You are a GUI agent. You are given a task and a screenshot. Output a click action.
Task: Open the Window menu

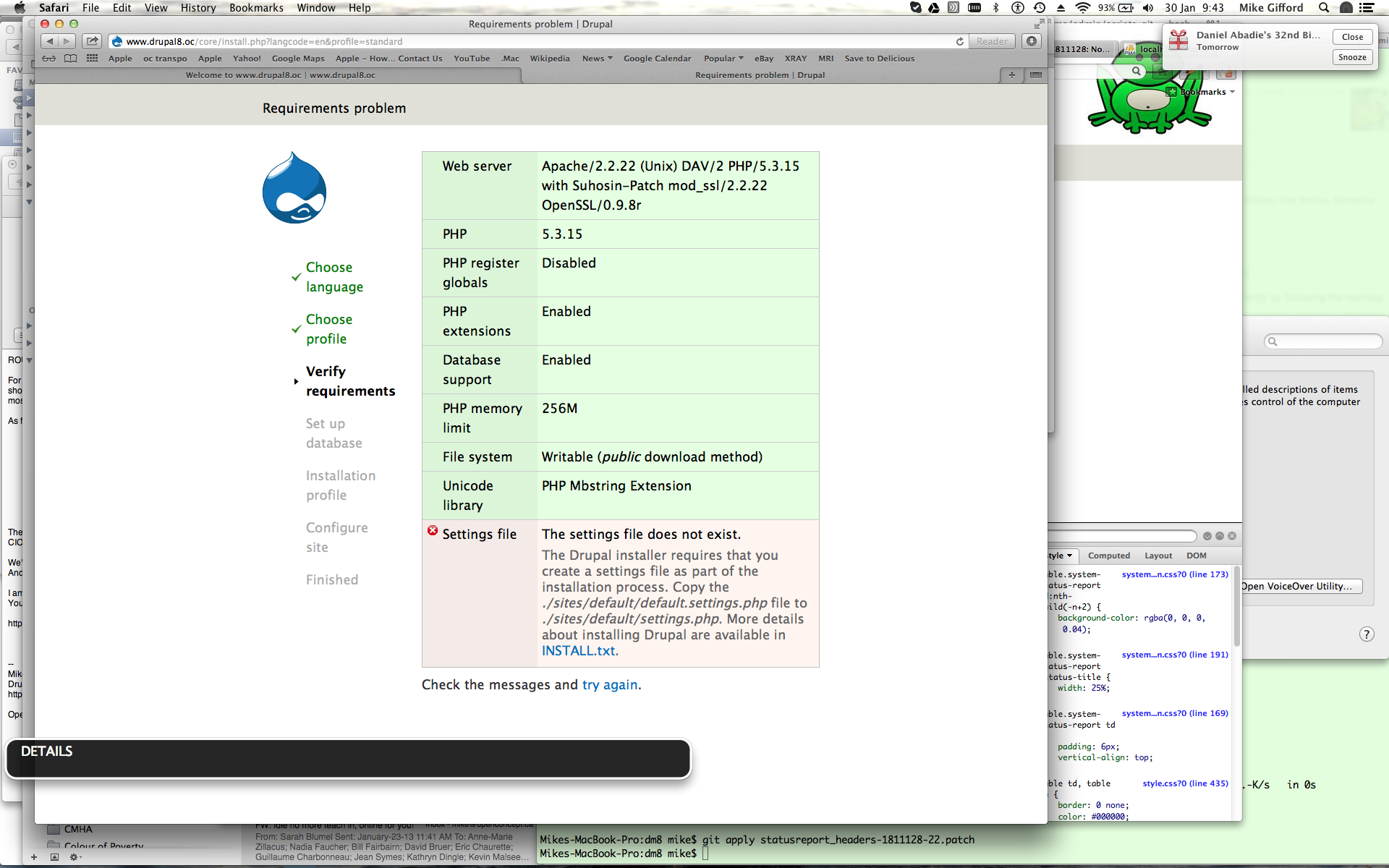(316, 8)
